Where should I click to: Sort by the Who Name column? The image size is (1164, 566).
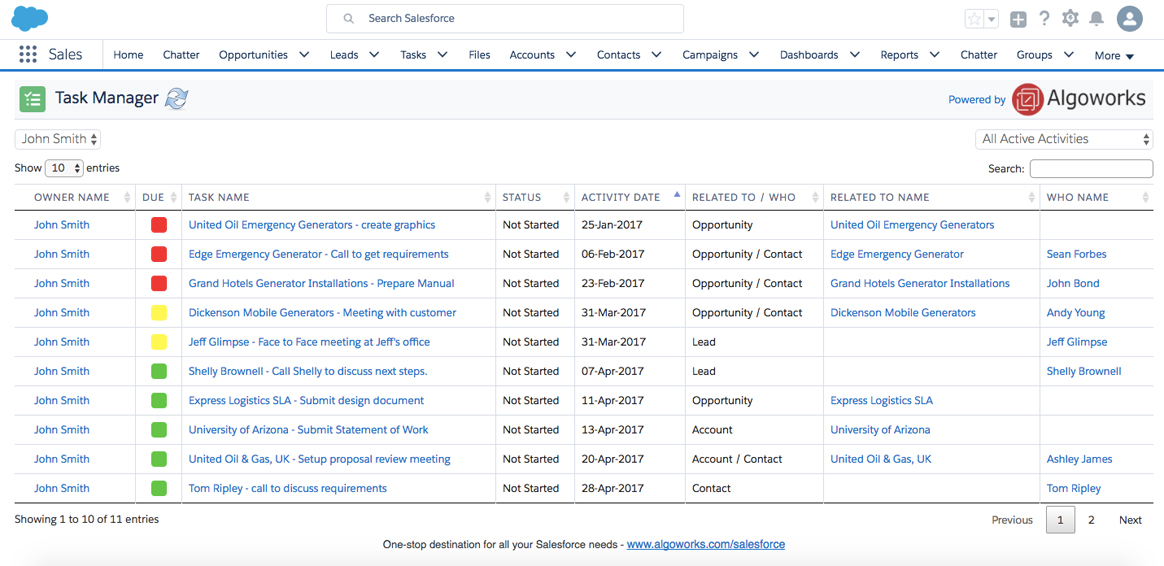pos(1097,198)
